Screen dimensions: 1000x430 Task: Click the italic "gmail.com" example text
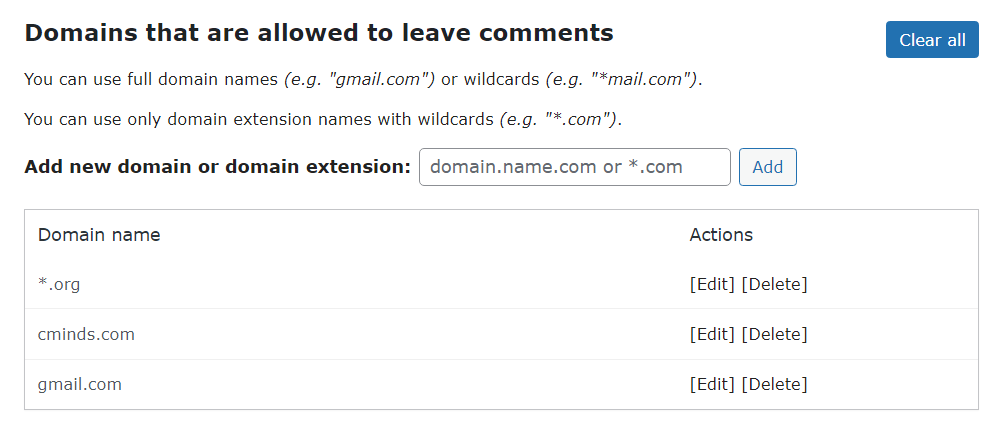359,80
